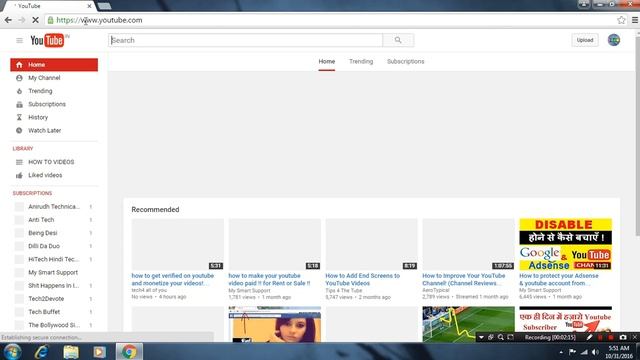Open 'How to Add End Screens' video
The image size is (640, 360).
(362, 279)
